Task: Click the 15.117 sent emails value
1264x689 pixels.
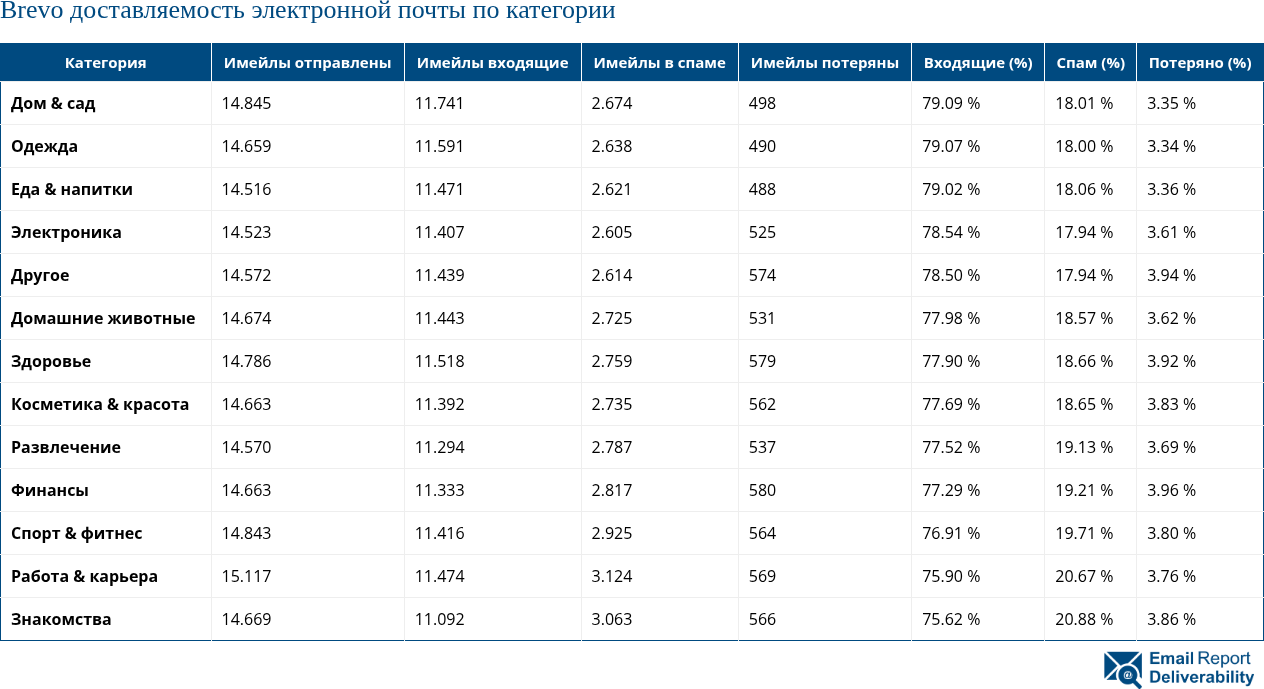Action: [x=246, y=576]
